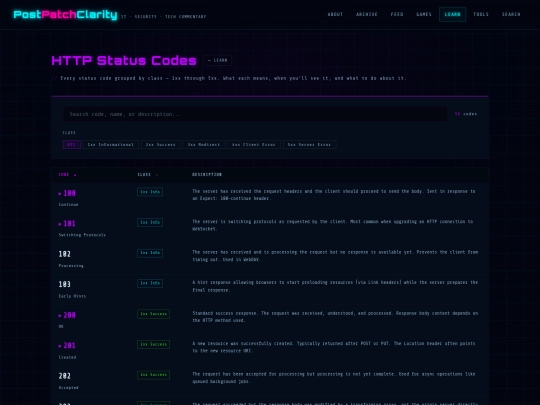Sort by the Code column header

tap(68, 175)
